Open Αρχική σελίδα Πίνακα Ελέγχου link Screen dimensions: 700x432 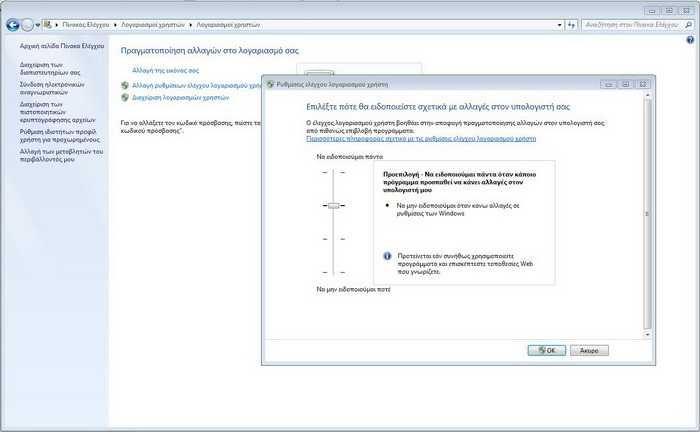(62, 46)
